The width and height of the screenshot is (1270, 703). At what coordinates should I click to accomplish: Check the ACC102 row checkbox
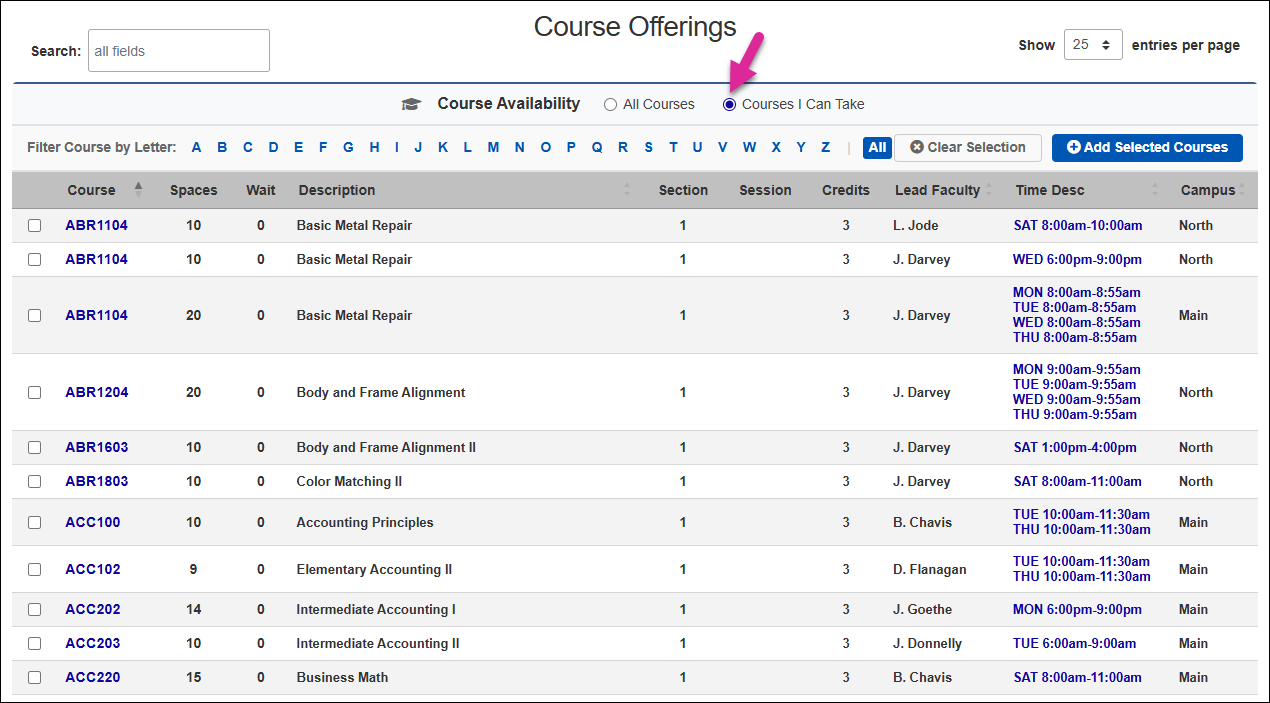pos(35,569)
